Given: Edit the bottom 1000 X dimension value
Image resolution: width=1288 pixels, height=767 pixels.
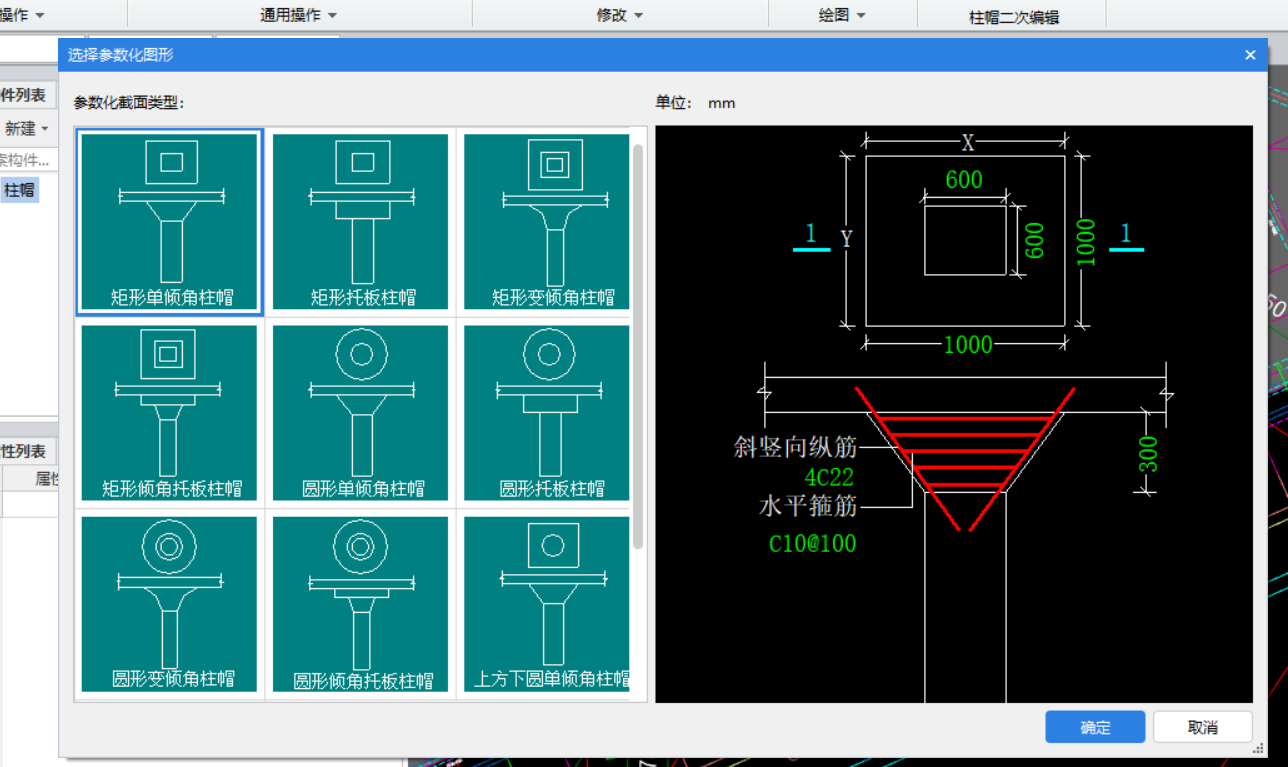Looking at the screenshot, I should pos(968,345).
